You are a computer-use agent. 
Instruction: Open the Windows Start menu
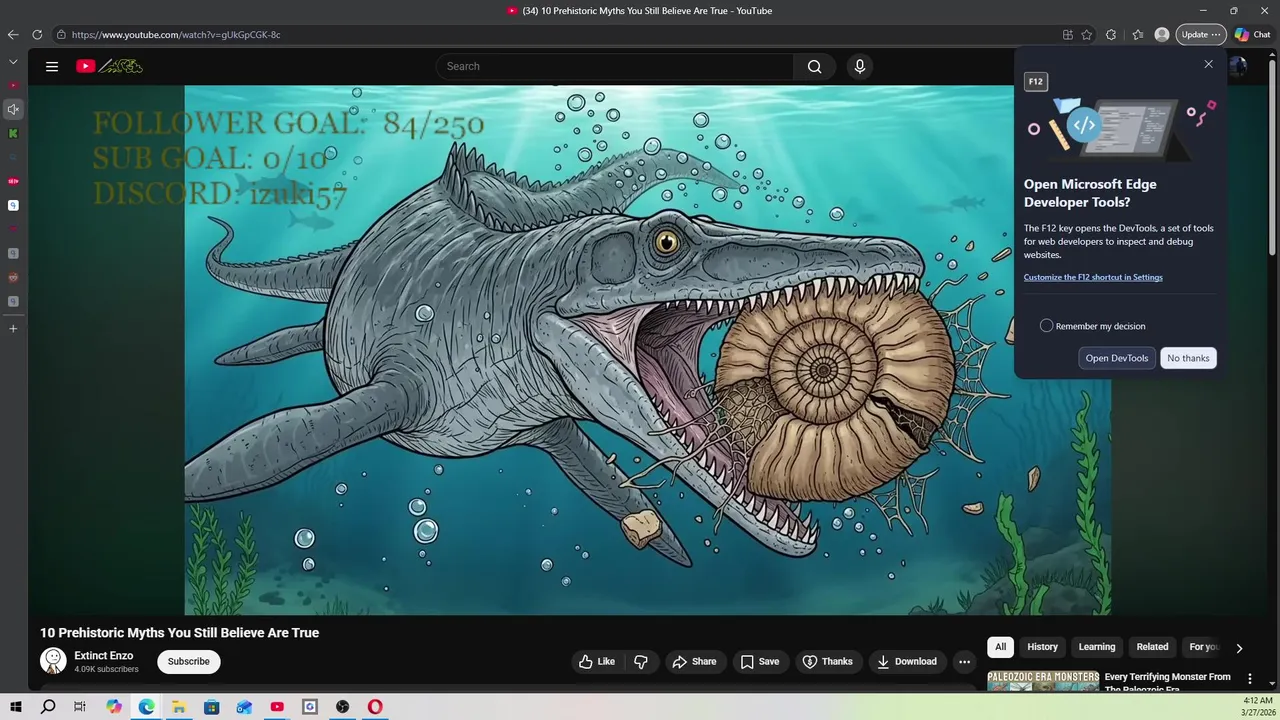coord(16,707)
